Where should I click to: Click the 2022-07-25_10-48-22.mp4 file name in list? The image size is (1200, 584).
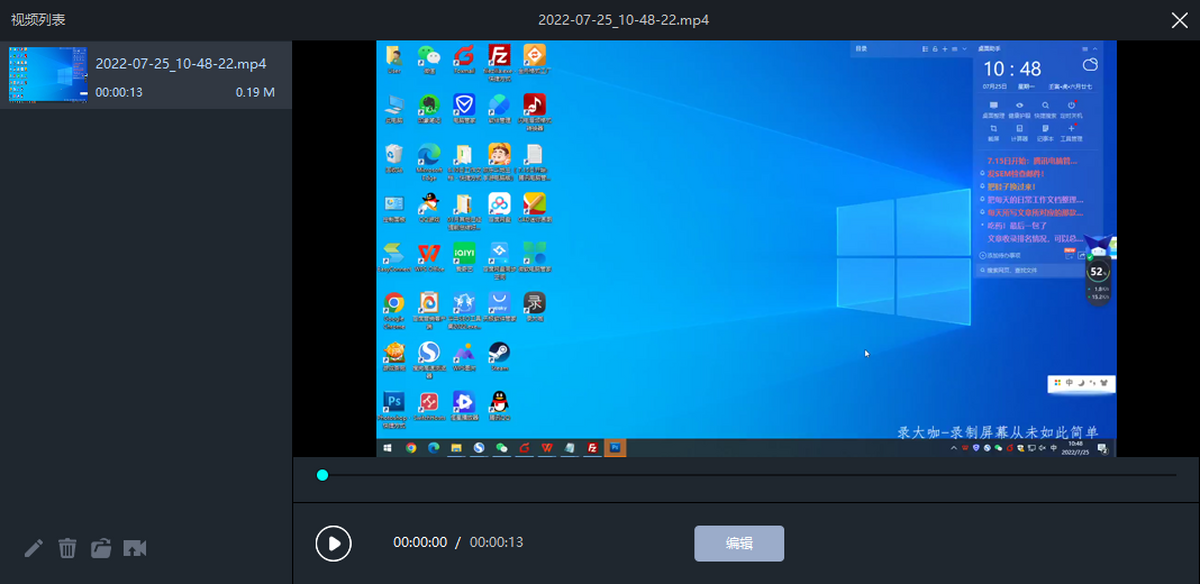click(180, 63)
